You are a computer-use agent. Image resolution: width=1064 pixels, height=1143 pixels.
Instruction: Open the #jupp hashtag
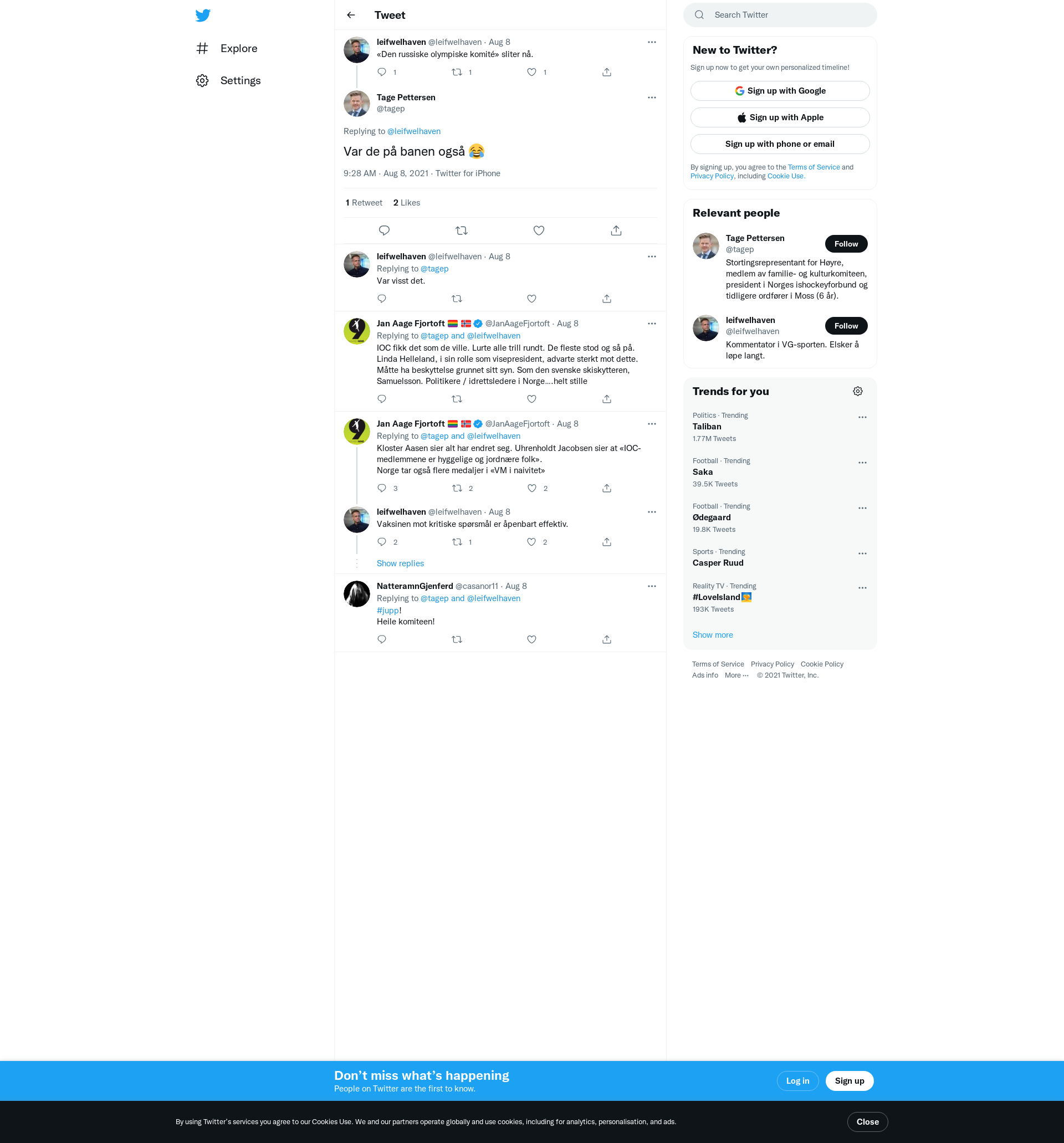tap(388, 611)
